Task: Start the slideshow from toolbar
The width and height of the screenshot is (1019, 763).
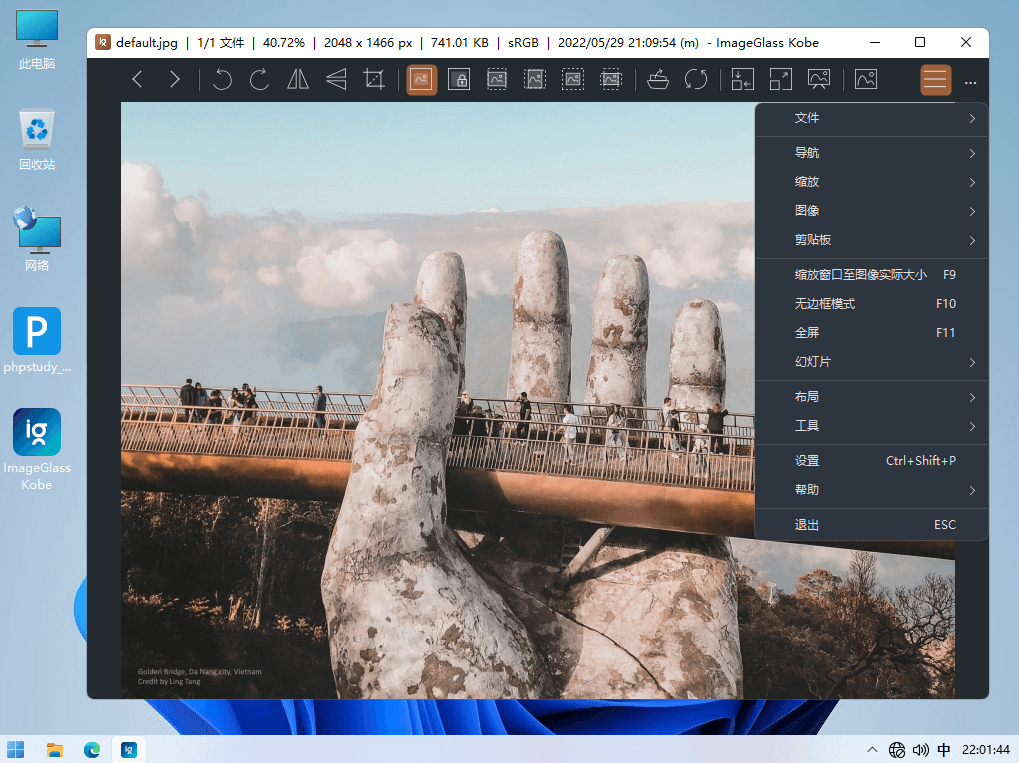Action: coord(819,80)
